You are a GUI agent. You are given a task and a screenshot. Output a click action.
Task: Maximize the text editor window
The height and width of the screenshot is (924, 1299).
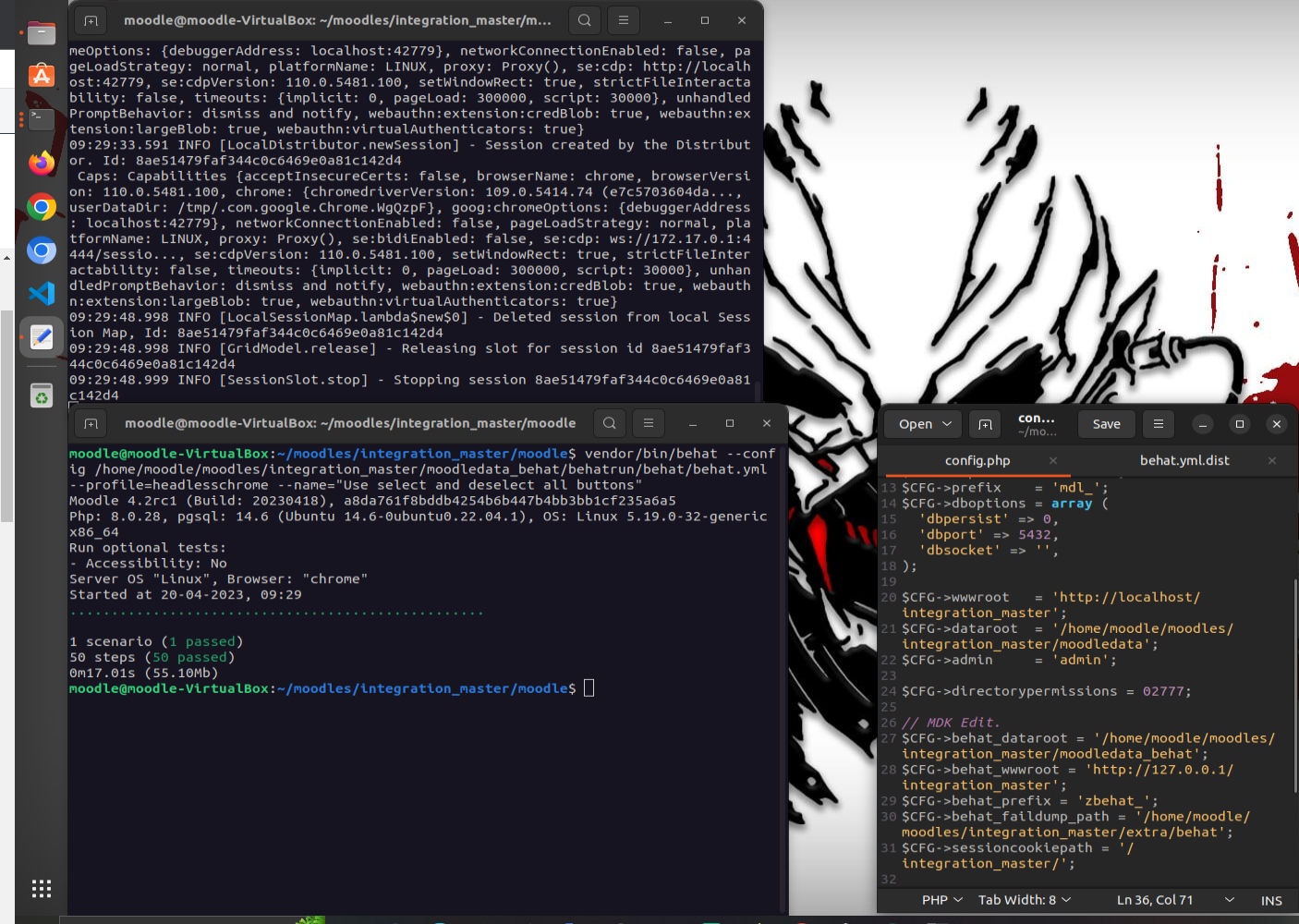[1240, 424]
